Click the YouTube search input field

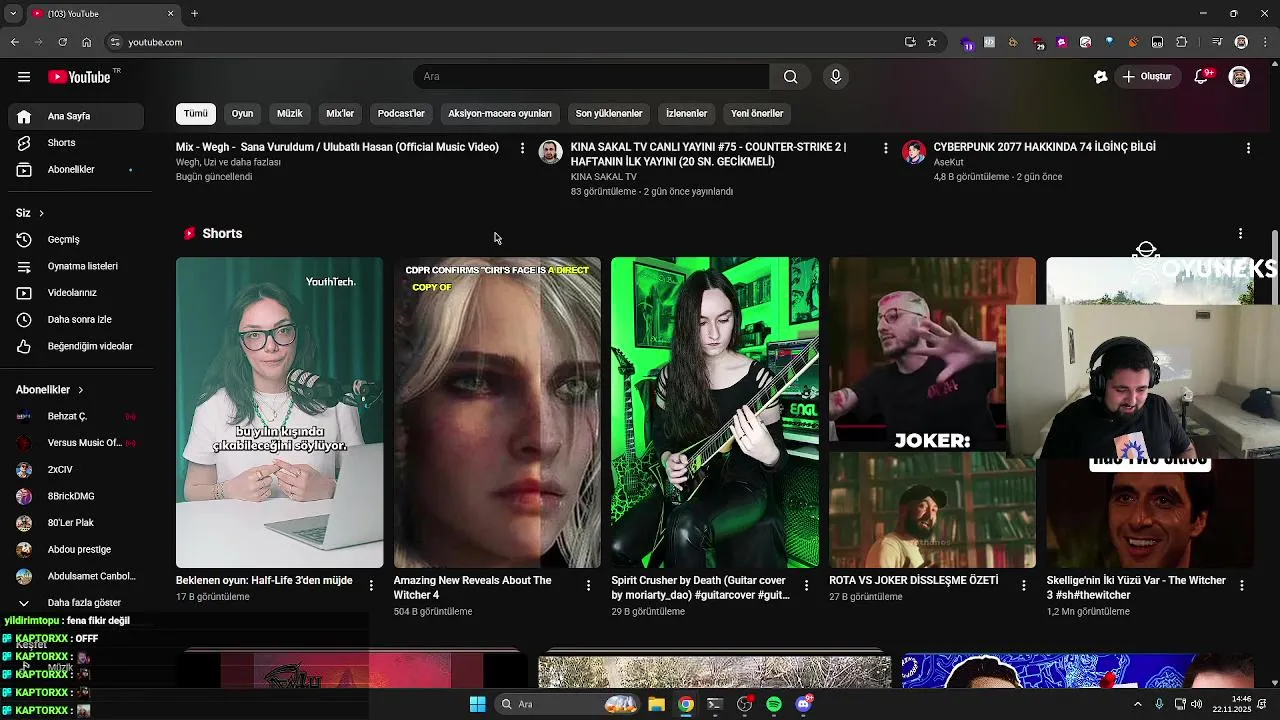point(591,77)
